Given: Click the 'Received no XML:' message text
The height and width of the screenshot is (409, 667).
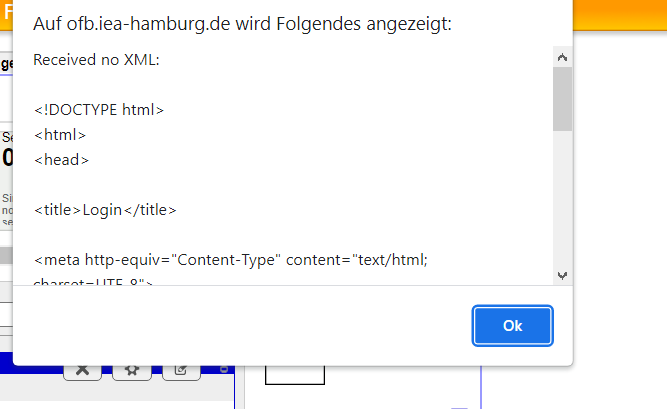Looking at the screenshot, I should click(x=96, y=60).
